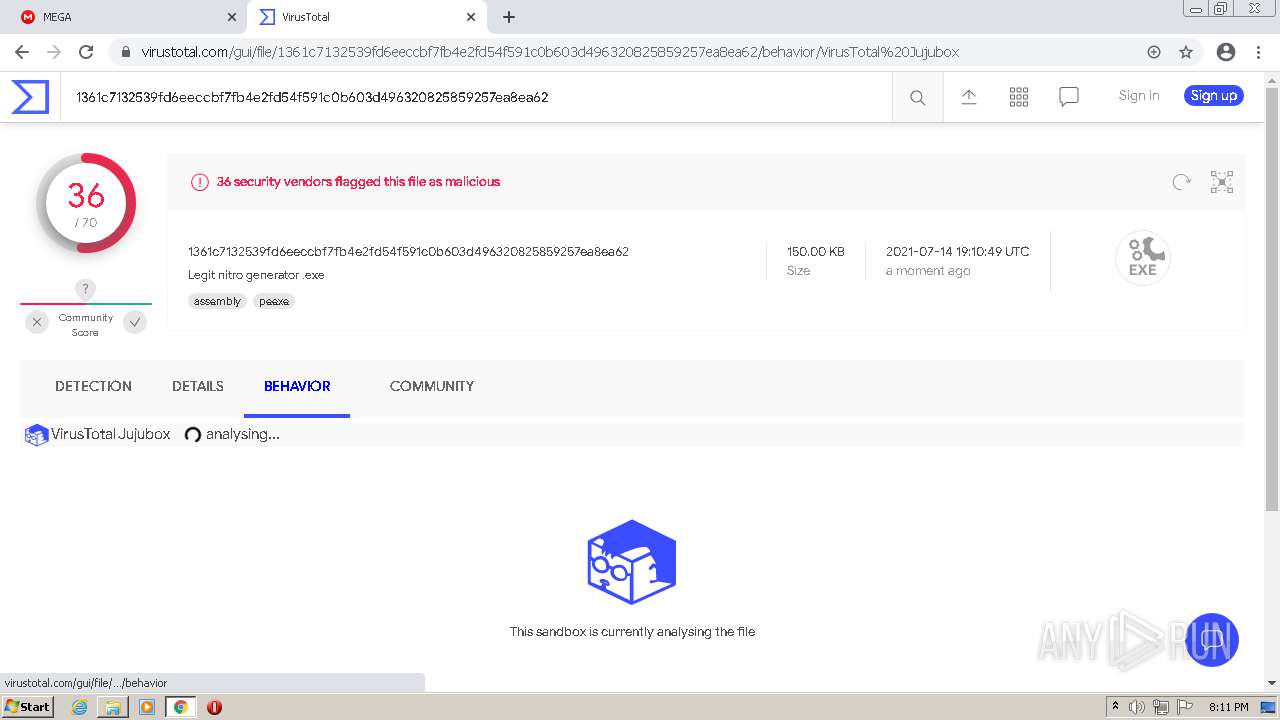1280x720 pixels.
Task: Click the 150.00 KB size value
Action: pyautogui.click(x=815, y=252)
